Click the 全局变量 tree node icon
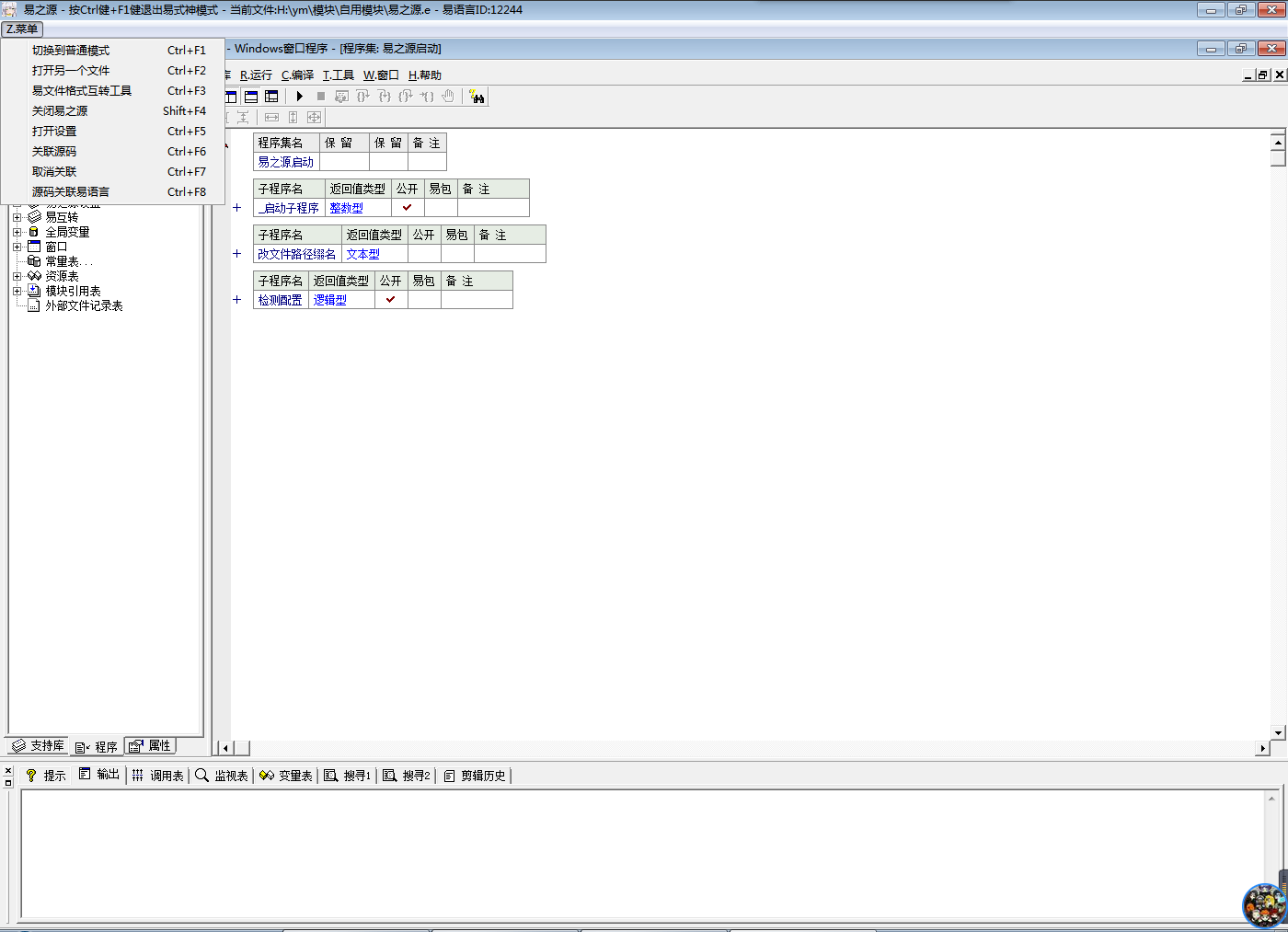1288x932 pixels. (34, 232)
